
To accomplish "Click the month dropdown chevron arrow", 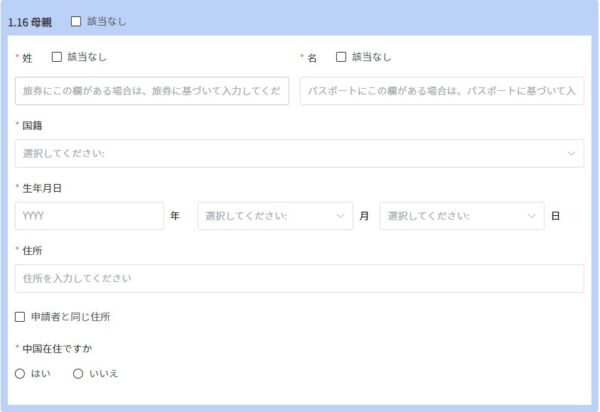I will 342,216.
